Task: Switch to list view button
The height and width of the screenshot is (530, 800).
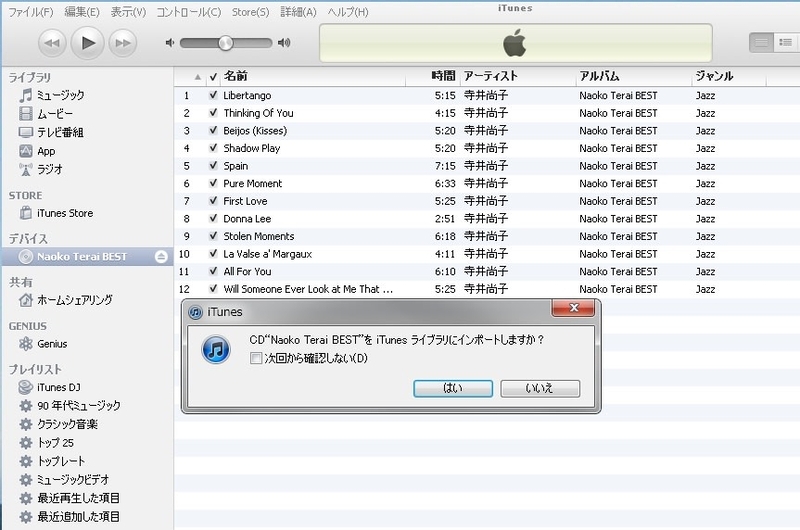Action: [x=761, y=42]
